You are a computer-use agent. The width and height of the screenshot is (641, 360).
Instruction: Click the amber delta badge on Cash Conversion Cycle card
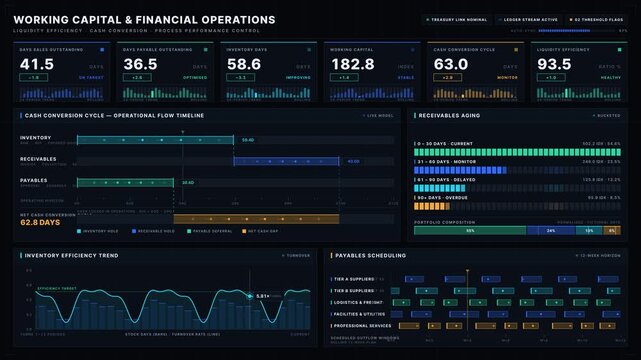pos(447,77)
